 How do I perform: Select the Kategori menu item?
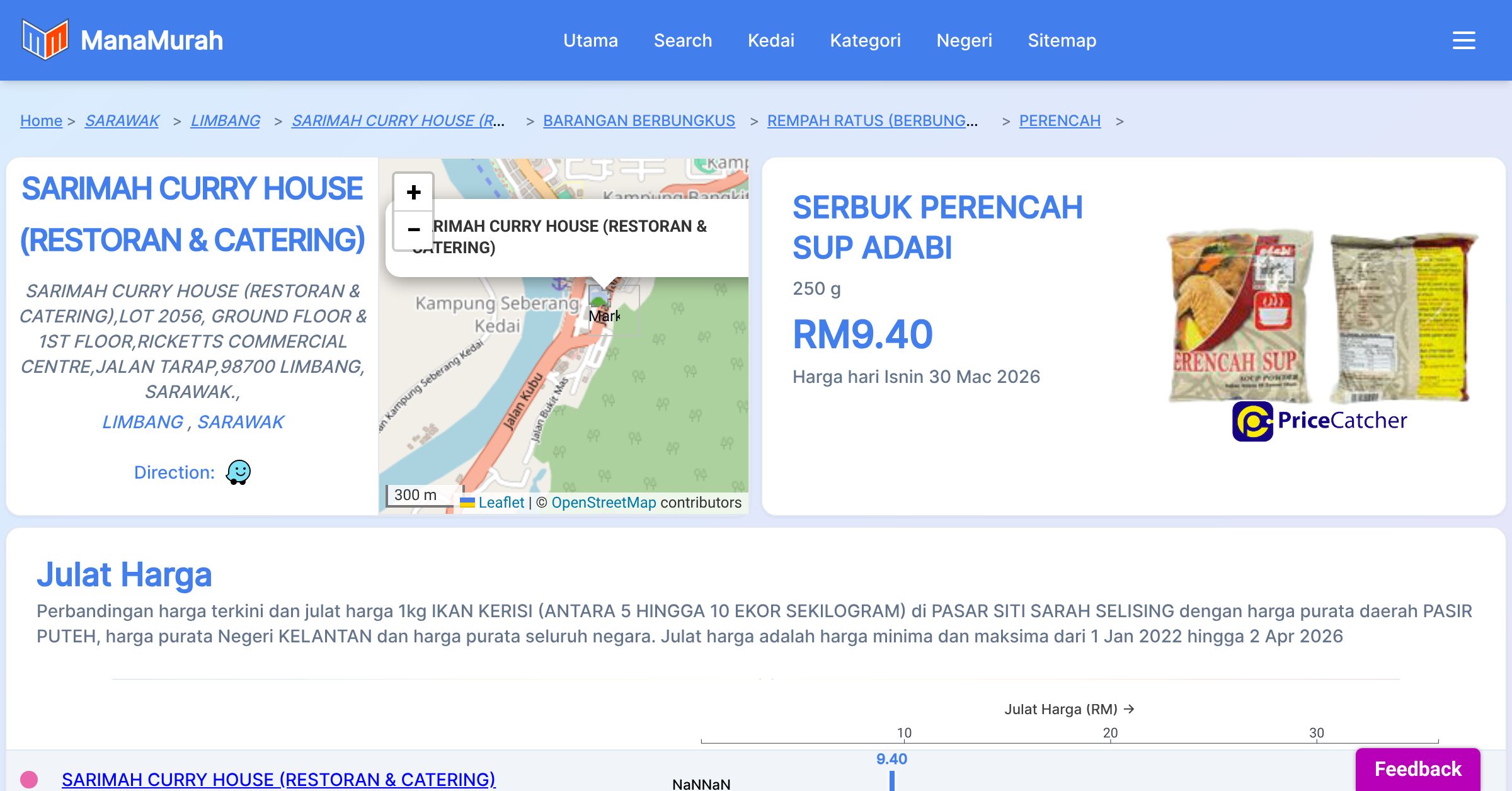pyautogui.click(x=865, y=40)
